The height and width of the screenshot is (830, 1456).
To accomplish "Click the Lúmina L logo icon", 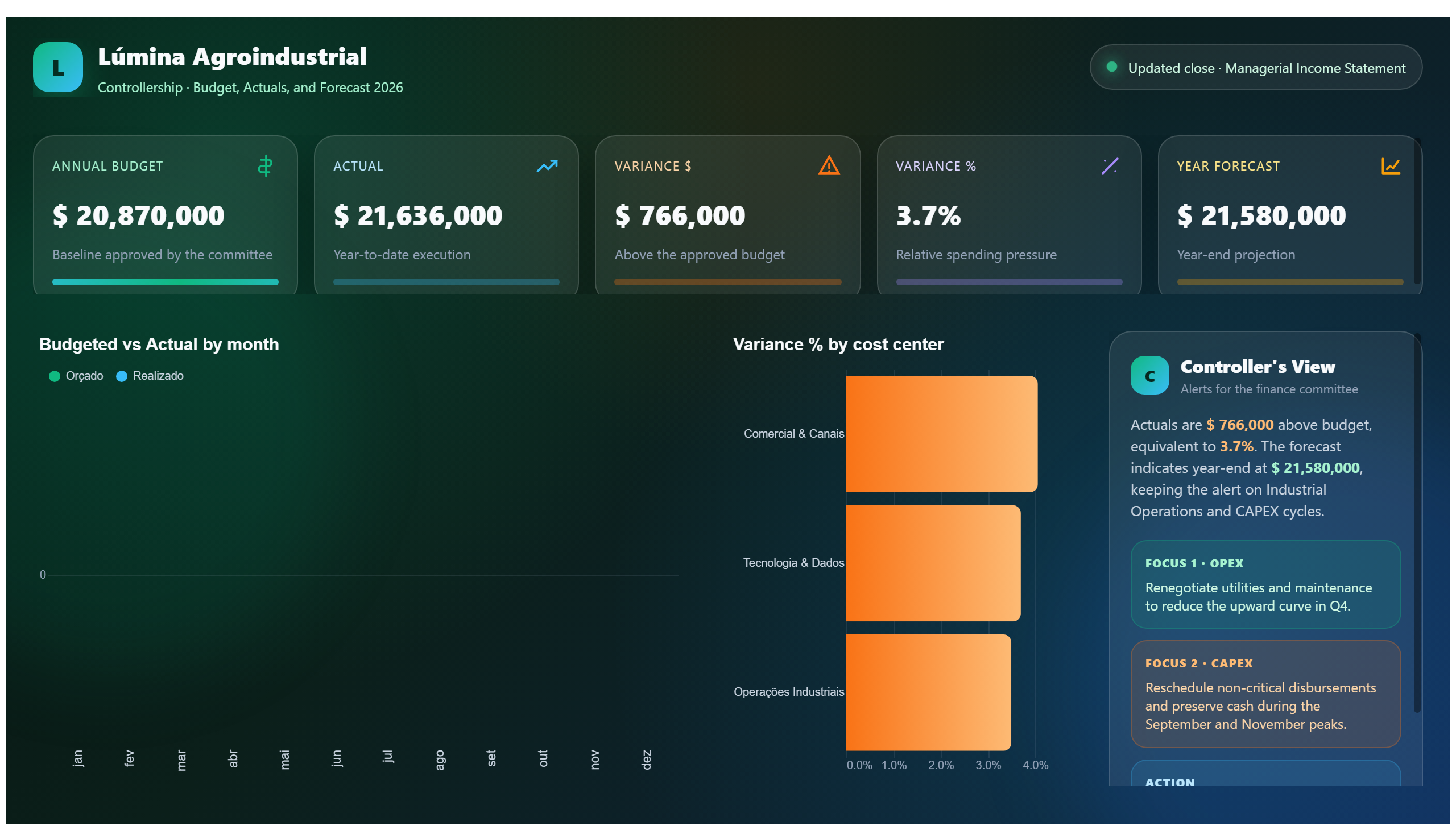I will (x=57, y=67).
